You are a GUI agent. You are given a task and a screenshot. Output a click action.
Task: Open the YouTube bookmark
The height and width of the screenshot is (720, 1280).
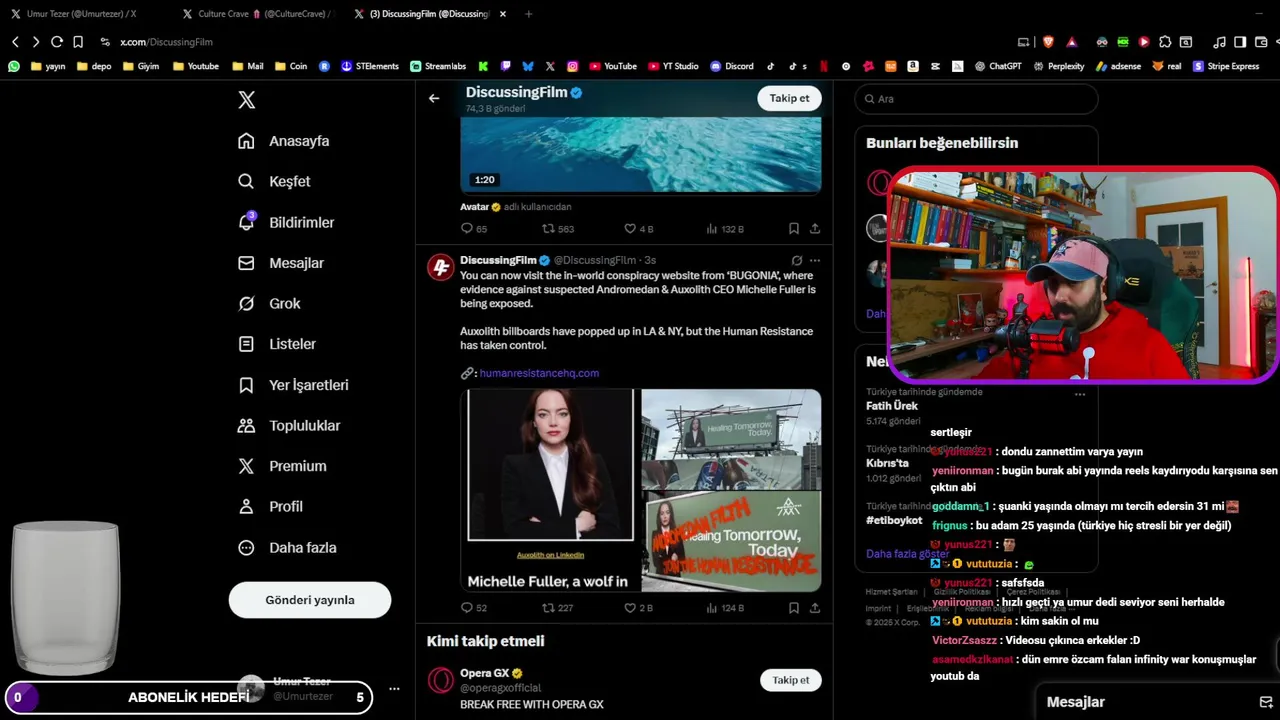pos(612,66)
